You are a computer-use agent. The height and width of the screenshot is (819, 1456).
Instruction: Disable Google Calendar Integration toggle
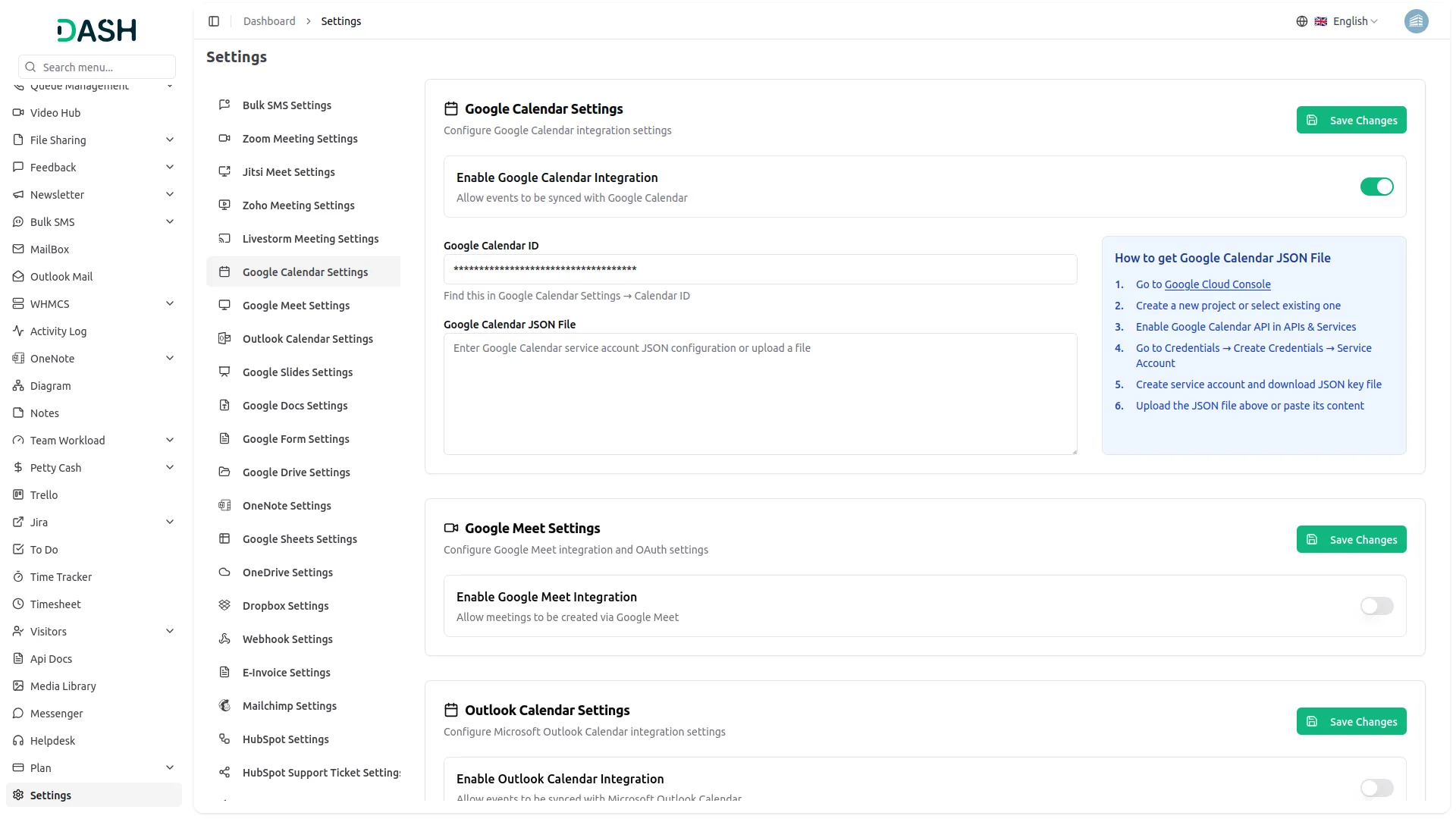coord(1376,187)
